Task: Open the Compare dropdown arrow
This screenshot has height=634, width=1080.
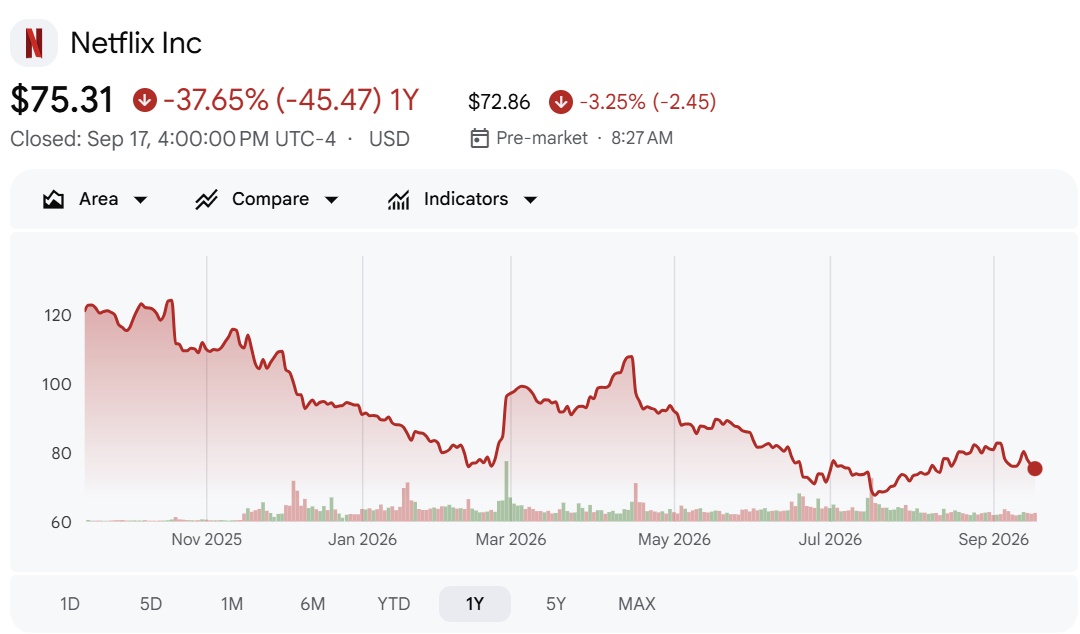Action: coord(331,200)
